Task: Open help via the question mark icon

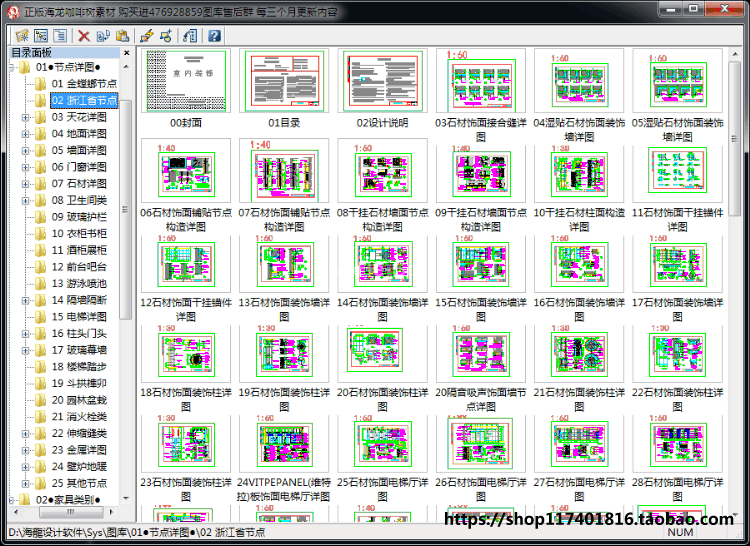Action: click(214, 36)
